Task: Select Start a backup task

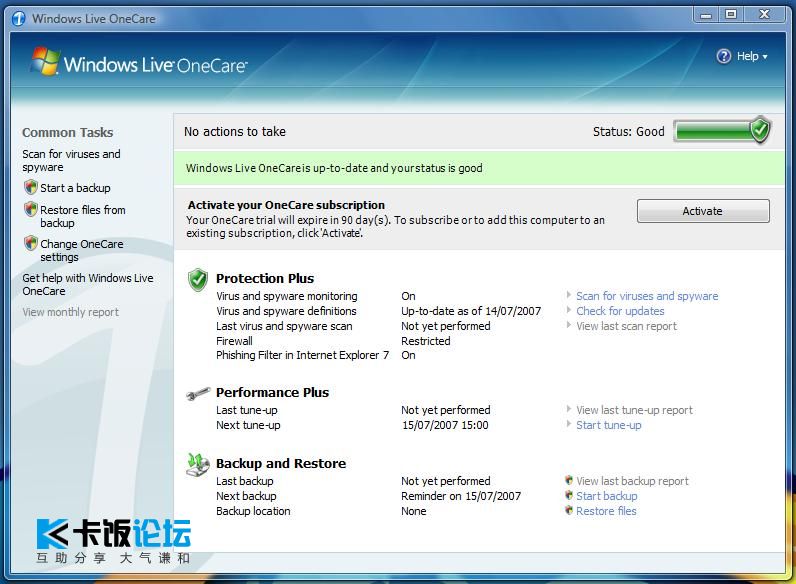Action: [75, 188]
